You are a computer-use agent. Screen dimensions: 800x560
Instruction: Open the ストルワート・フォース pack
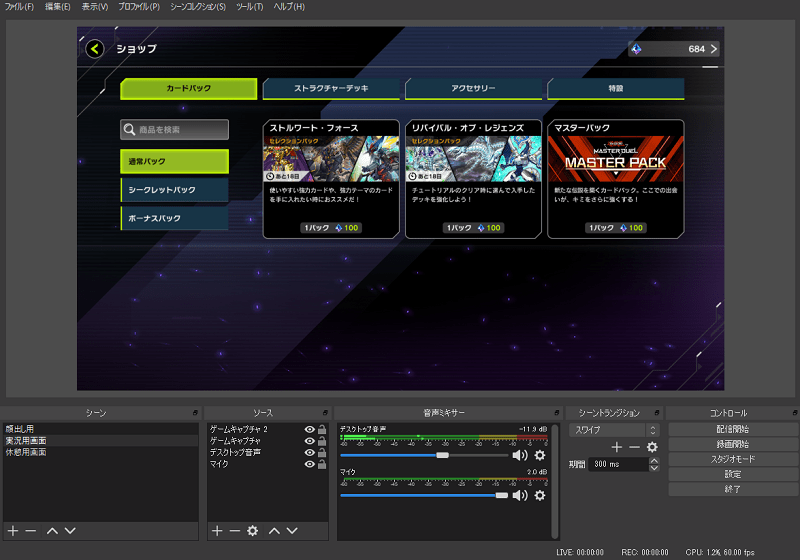pyautogui.click(x=331, y=179)
